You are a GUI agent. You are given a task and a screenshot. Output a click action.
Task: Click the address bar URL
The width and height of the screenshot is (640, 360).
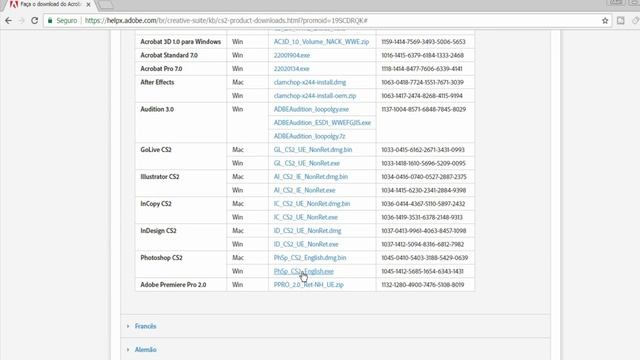point(226,20)
